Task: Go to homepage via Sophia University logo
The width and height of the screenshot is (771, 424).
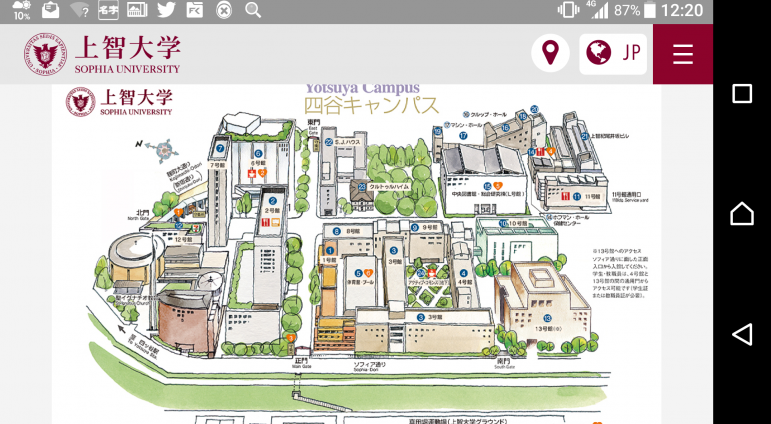Action: [x=102, y=54]
